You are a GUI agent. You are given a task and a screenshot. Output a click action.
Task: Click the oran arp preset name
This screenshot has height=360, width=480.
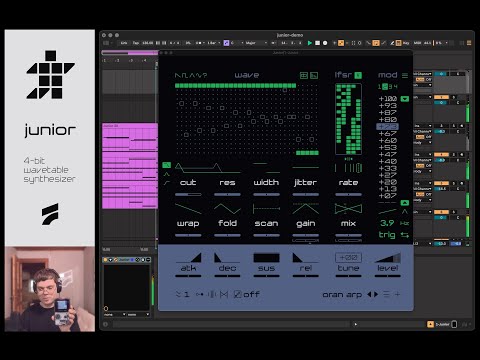342,295
